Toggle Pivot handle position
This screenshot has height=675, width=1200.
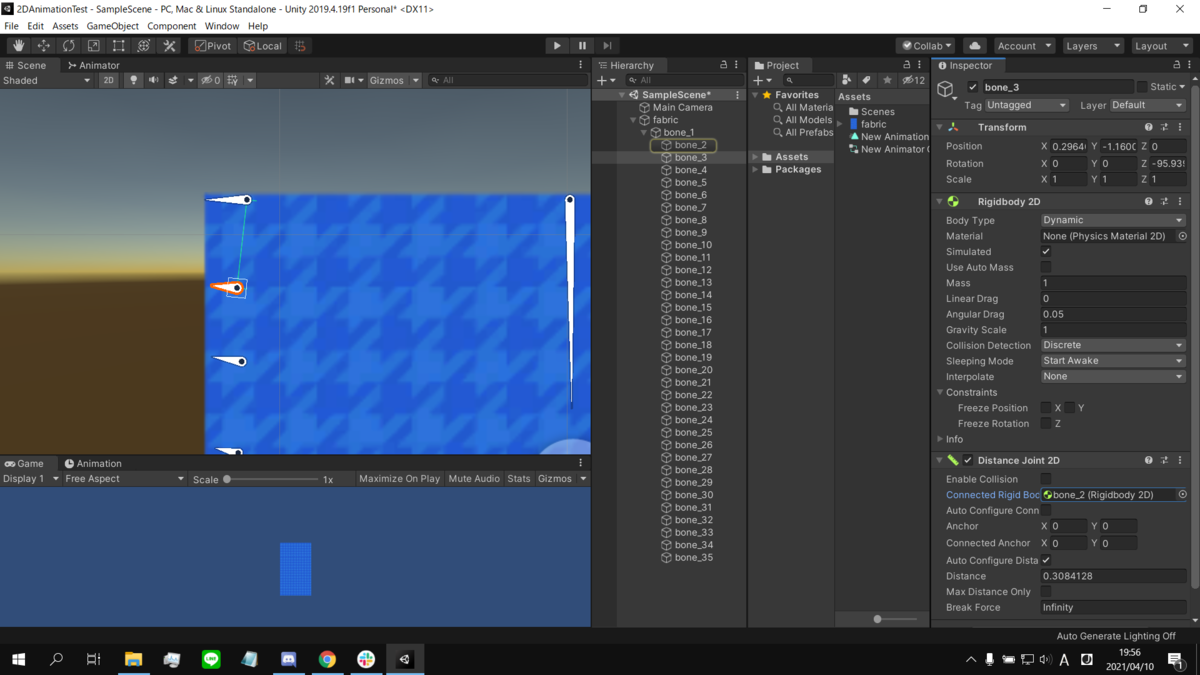point(213,46)
